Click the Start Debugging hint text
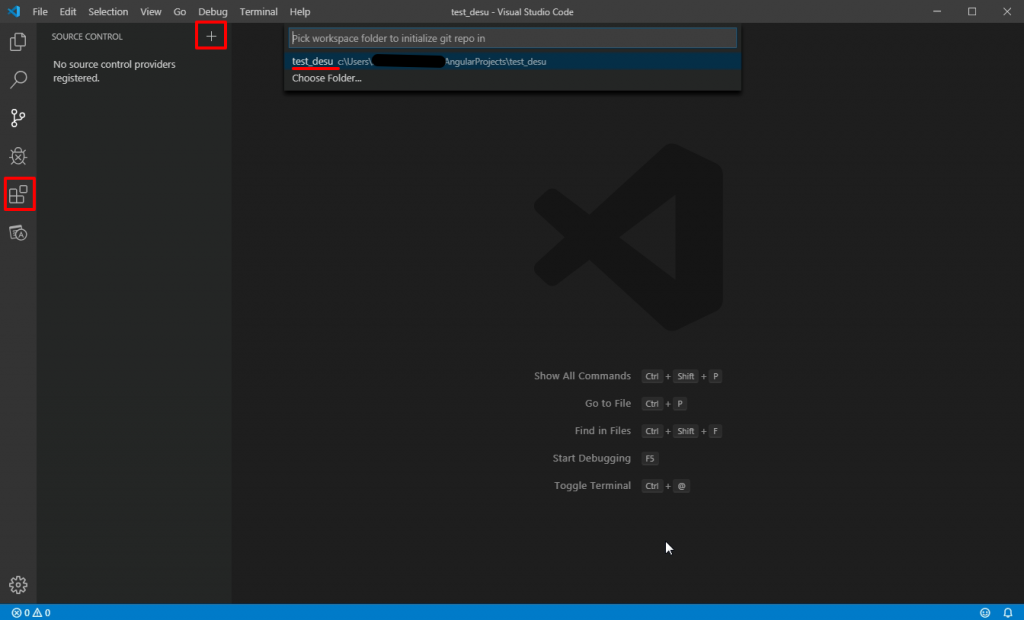This screenshot has height=620, width=1024. pos(592,458)
